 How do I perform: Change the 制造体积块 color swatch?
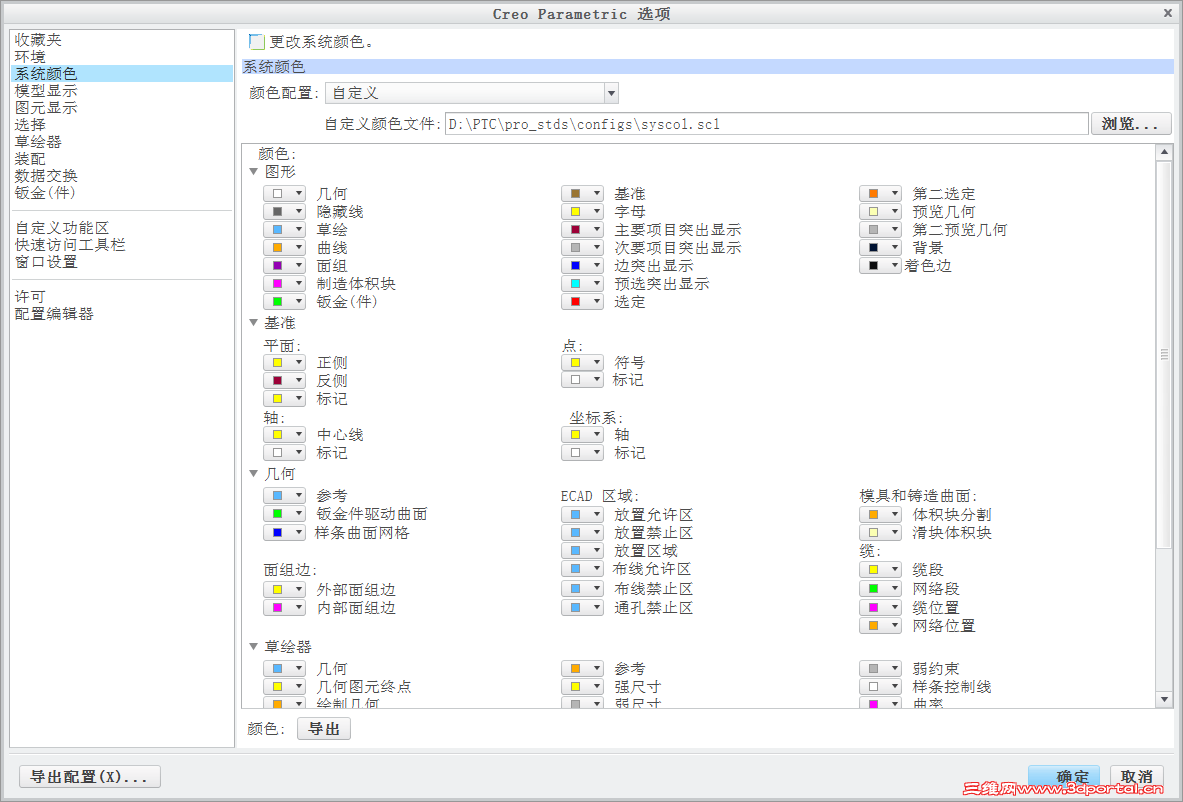(x=284, y=284)
